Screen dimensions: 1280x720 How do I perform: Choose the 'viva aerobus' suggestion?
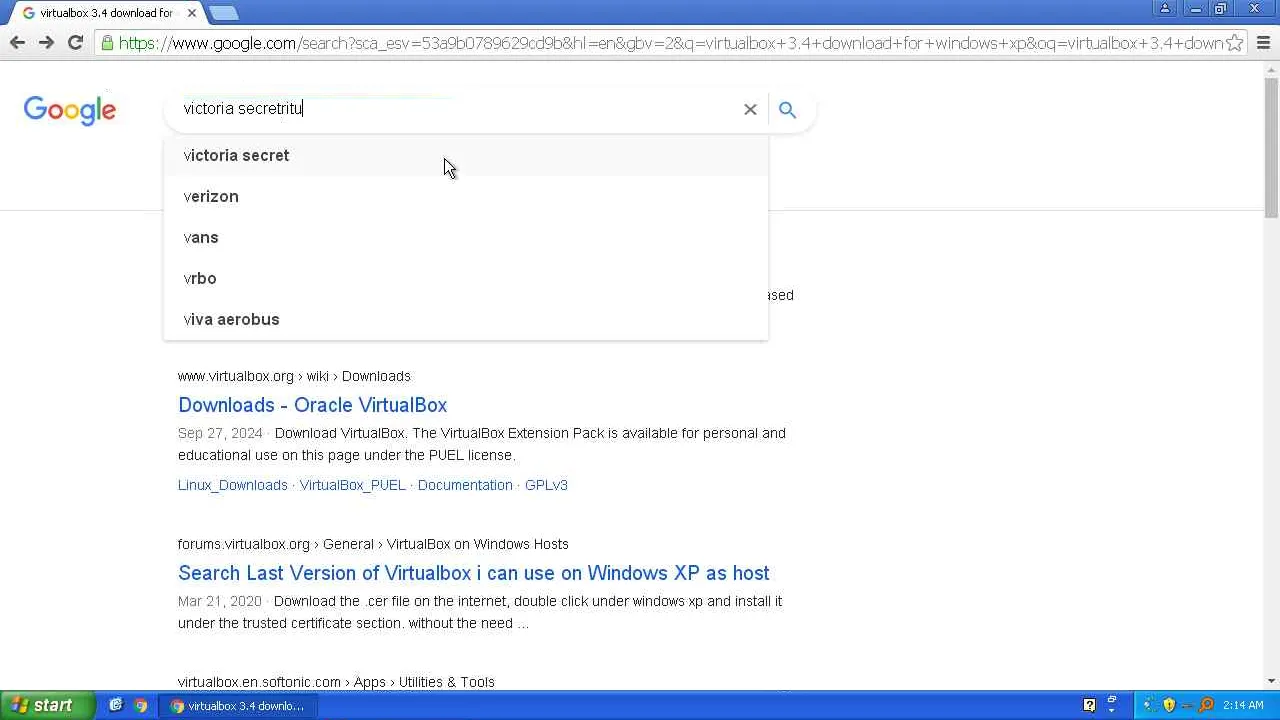[x=466, y=319]
